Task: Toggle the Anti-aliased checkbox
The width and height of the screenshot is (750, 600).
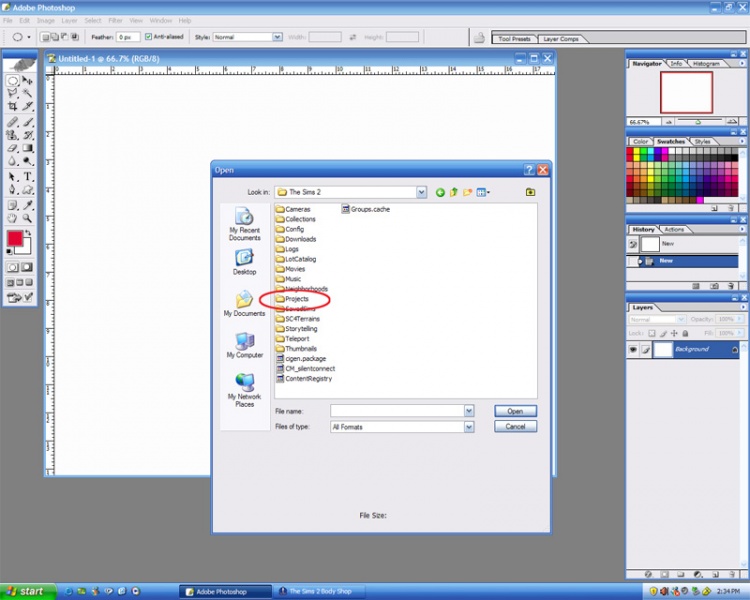Action: tap(148, 37)
